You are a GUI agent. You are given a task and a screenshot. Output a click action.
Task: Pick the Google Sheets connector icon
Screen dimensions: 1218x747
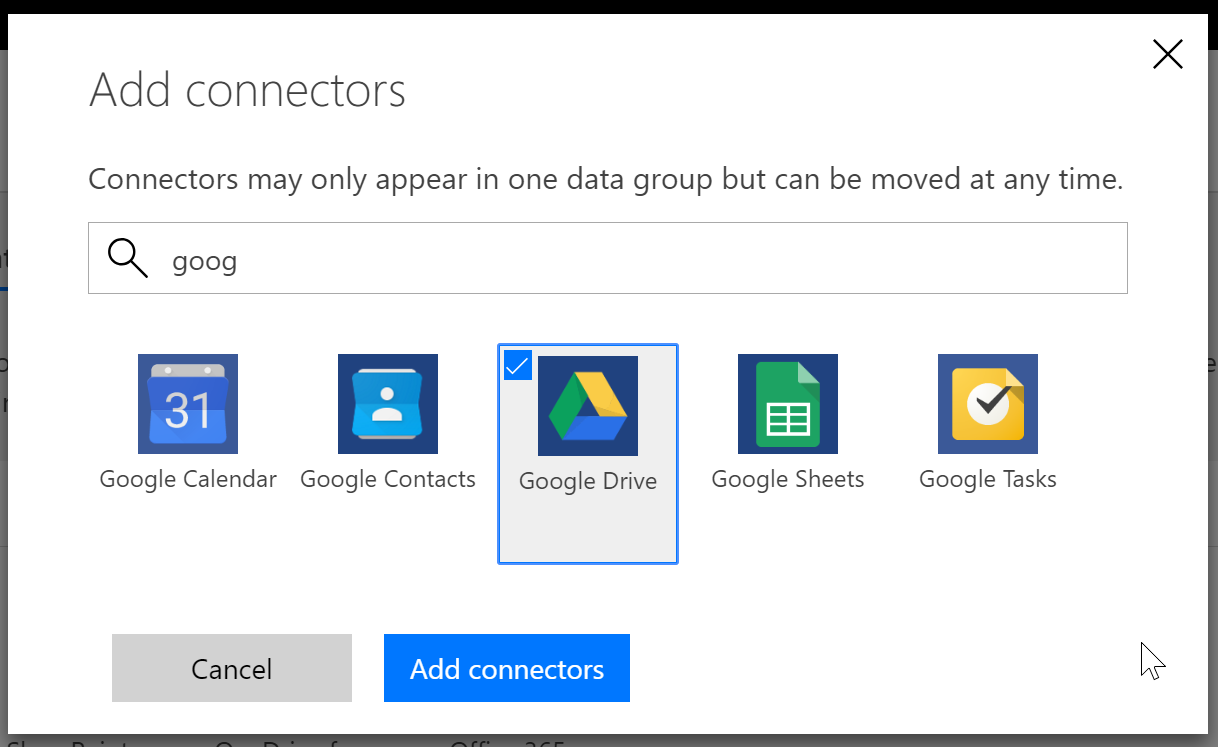point(788,404)
